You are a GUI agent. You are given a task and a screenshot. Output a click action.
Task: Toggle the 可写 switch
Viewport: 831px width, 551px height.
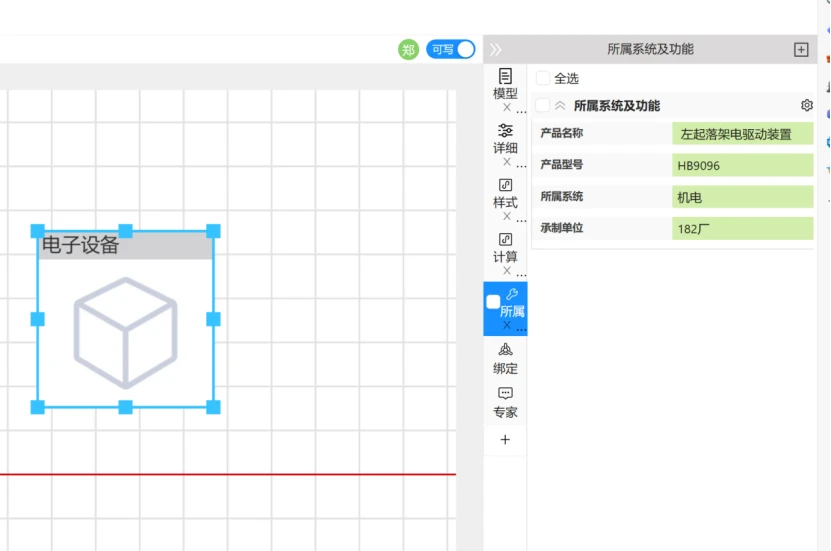tap(450, 50)
